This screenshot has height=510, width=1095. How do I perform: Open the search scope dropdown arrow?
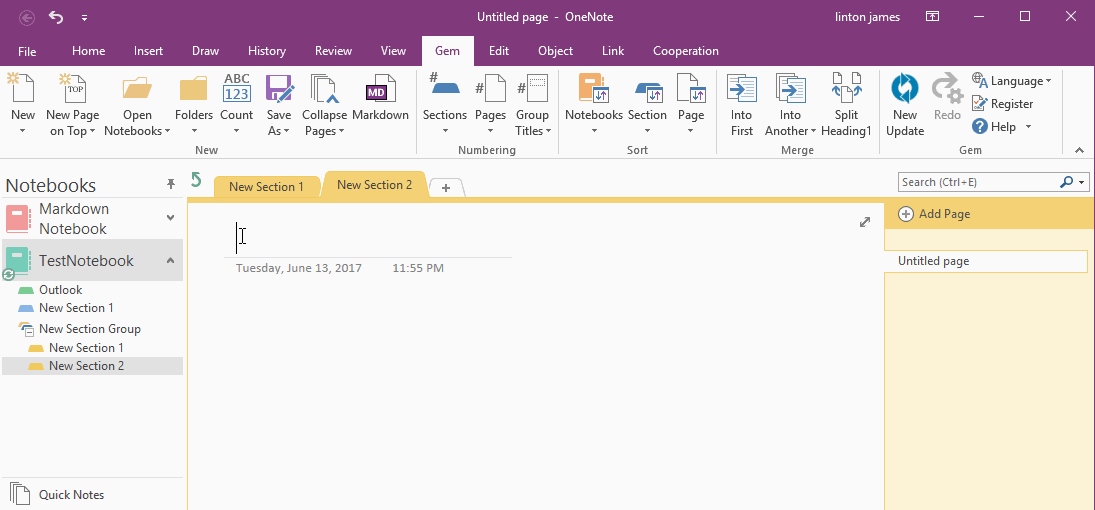pyautogui.click(x=1082, y=182)
